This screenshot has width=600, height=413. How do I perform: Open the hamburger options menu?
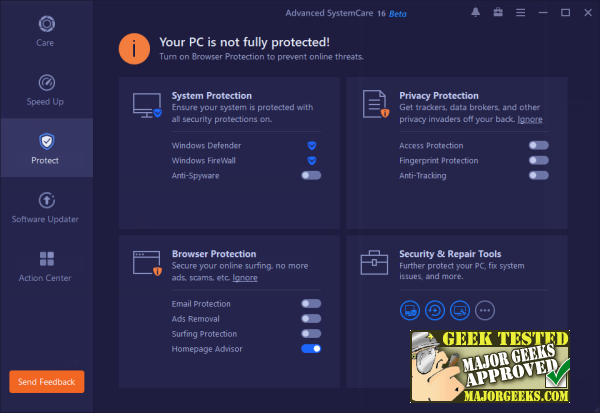pos(520,13)
